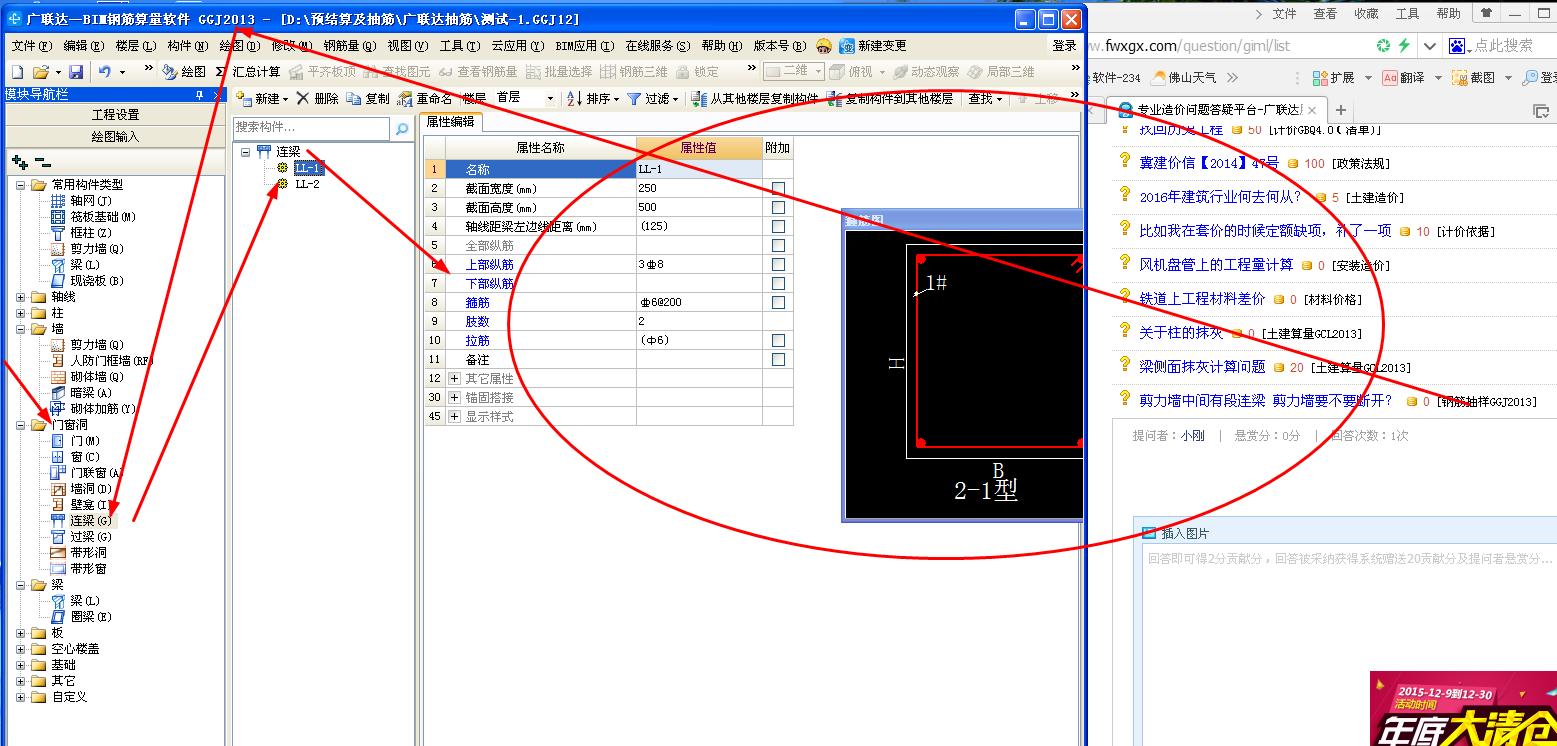This screenshot has width=1557, height=746.
Task: Expand the 基础 folder
Action: click(x=21, y=665)
